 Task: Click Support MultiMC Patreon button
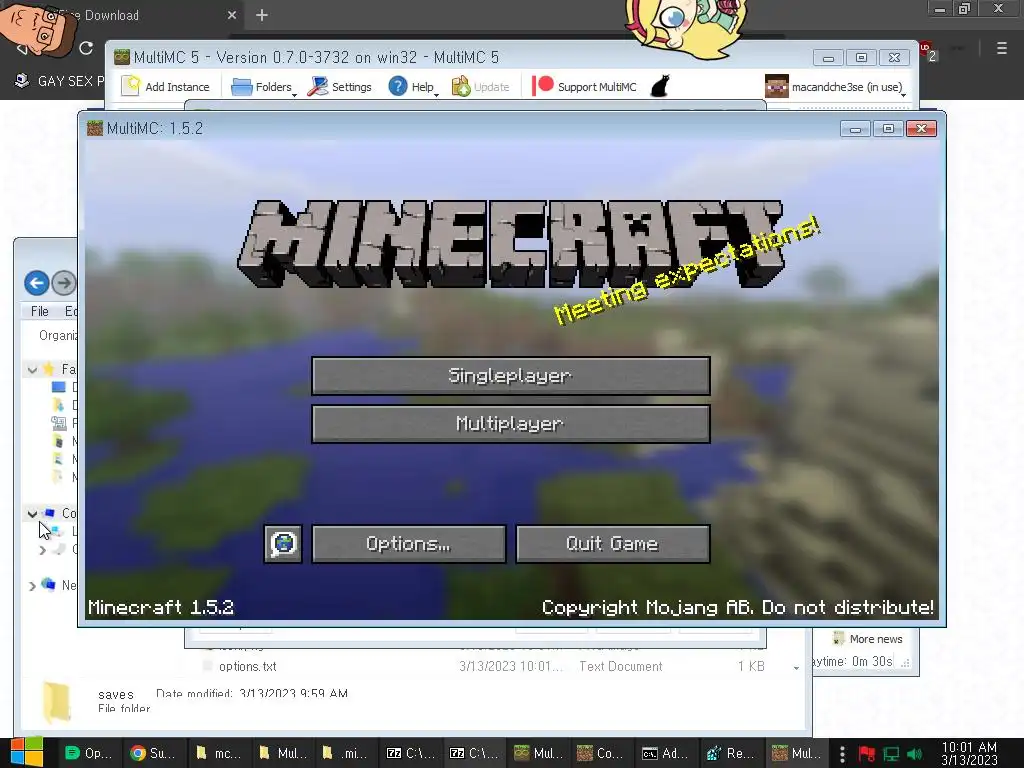point(584,86)
